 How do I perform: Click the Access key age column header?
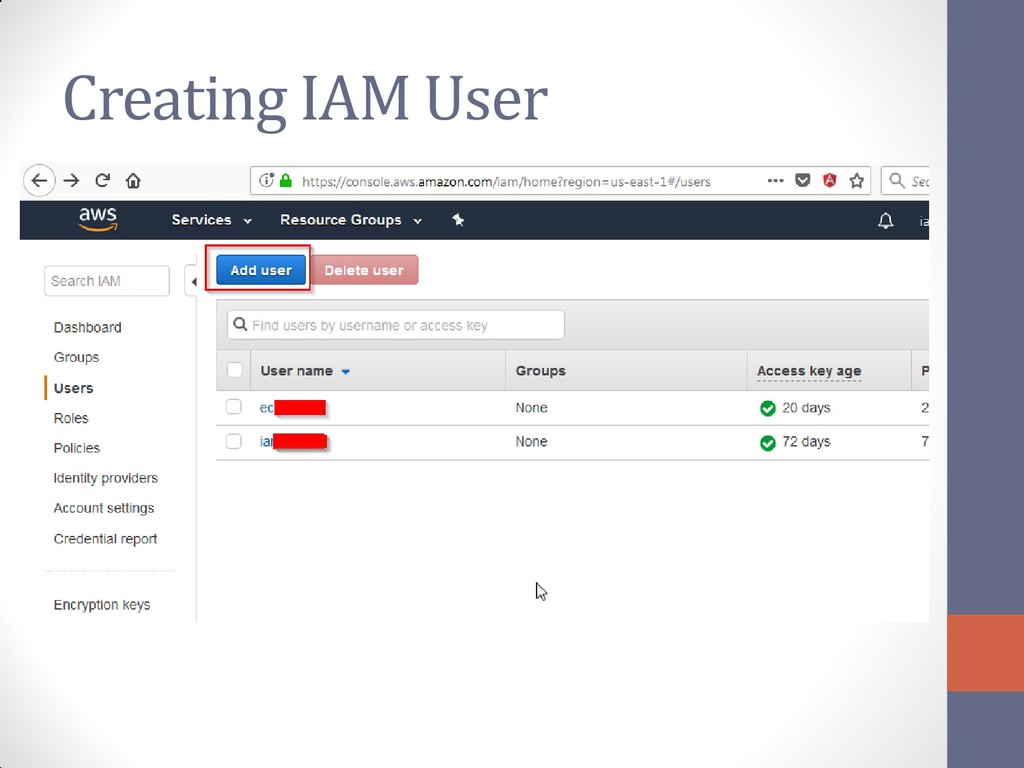(x=809, y=371)
